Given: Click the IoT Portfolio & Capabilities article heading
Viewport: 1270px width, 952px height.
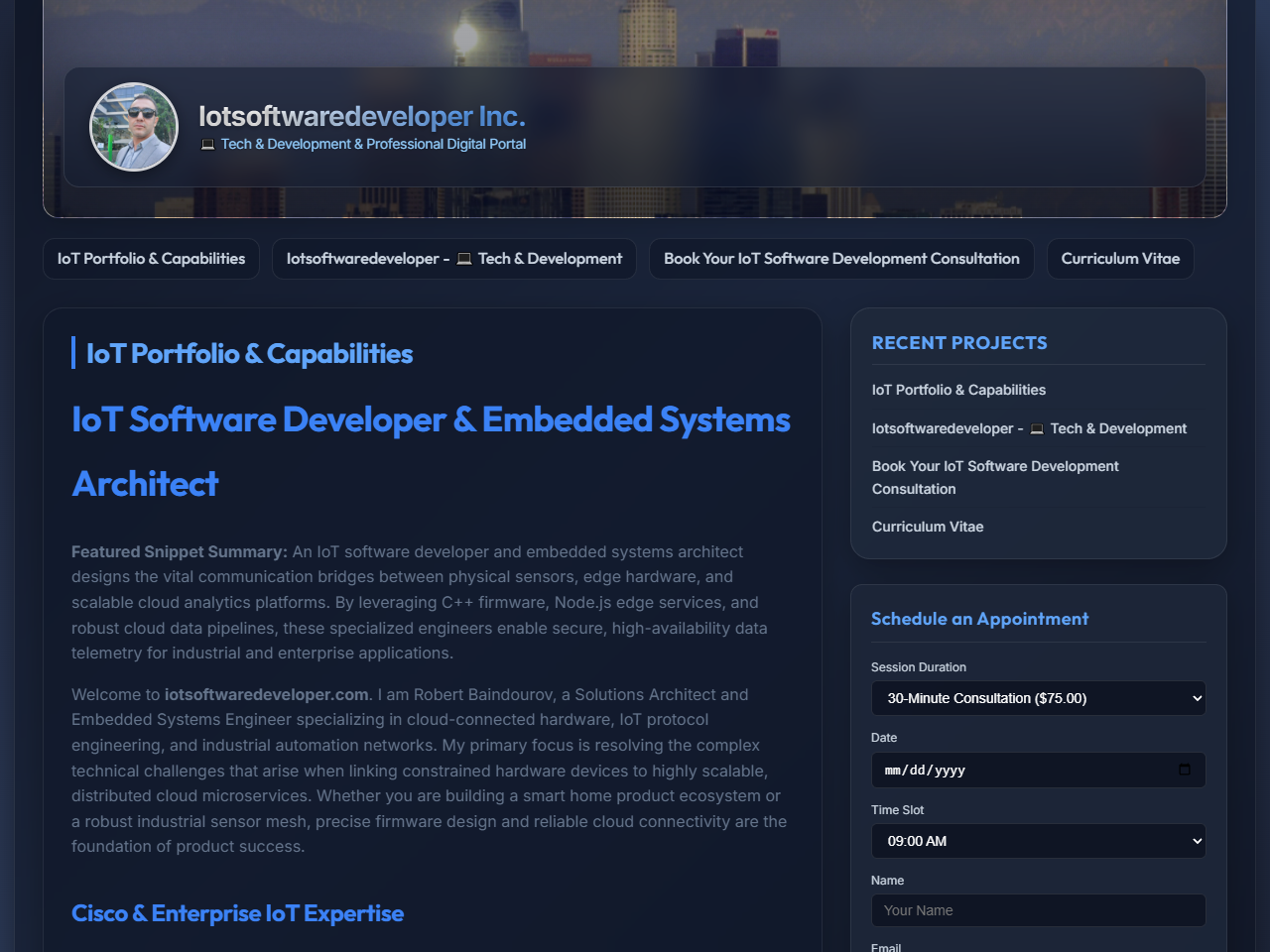Looking at the screenshot, I should coord(249,353).
